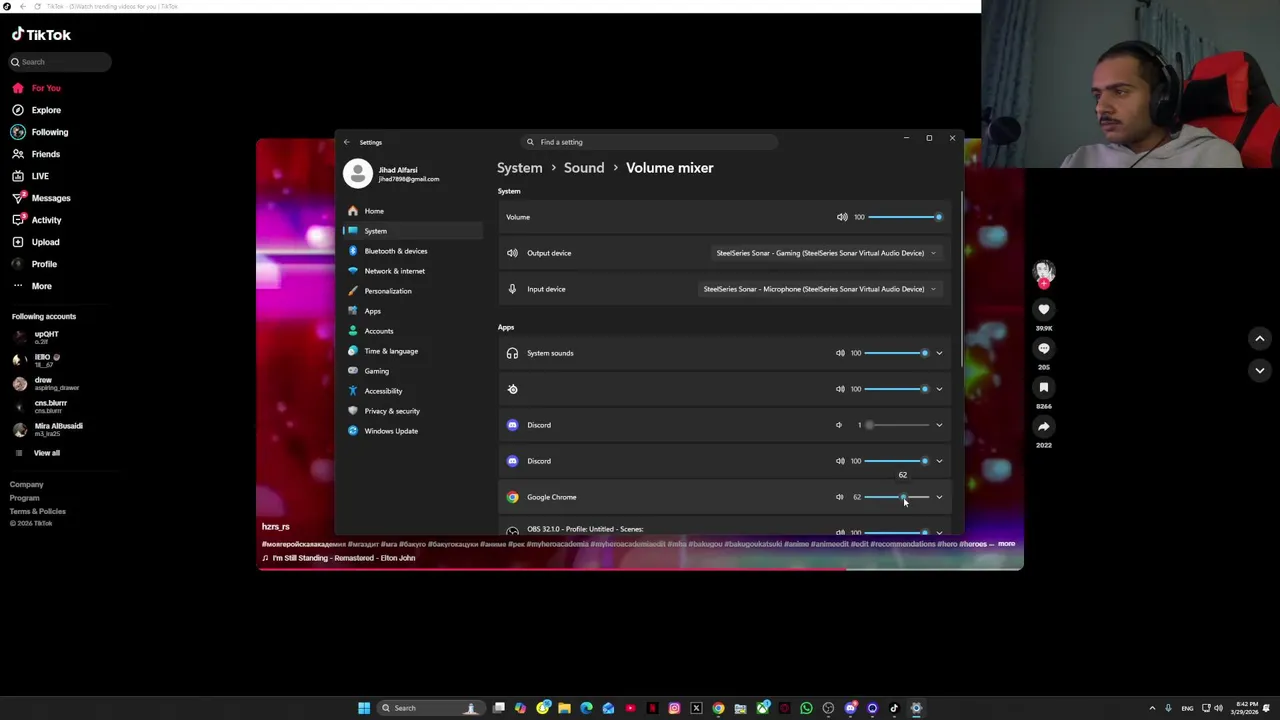Open Netflix from the taskbar
The image size is (1280, 720).
tap(652, 708)
